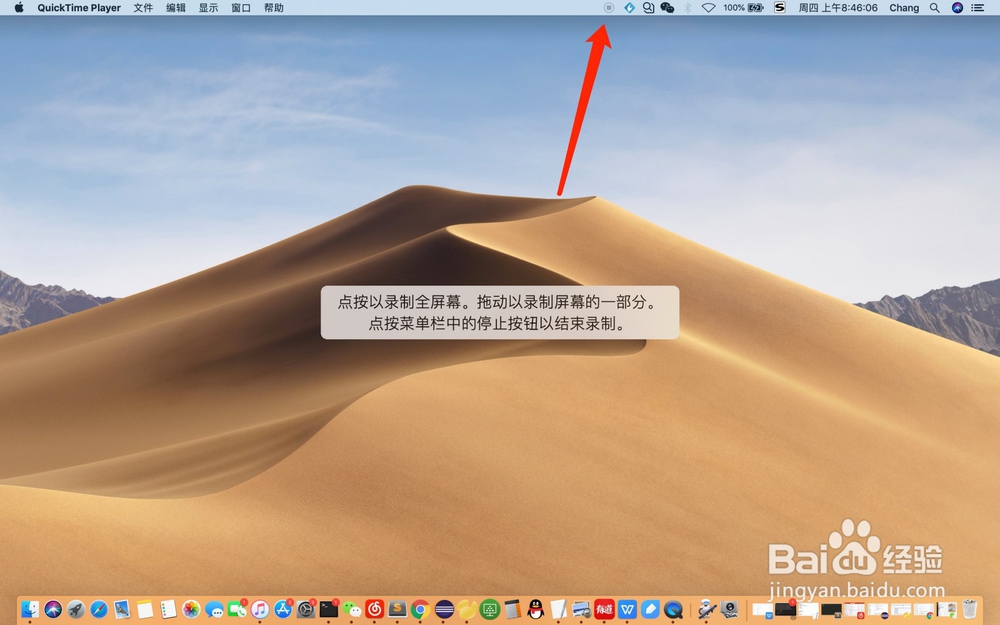Click the Trash at the Dock's end
Image resolution: width=1000 pixels, height=625 pixels.
coord(970,610)
